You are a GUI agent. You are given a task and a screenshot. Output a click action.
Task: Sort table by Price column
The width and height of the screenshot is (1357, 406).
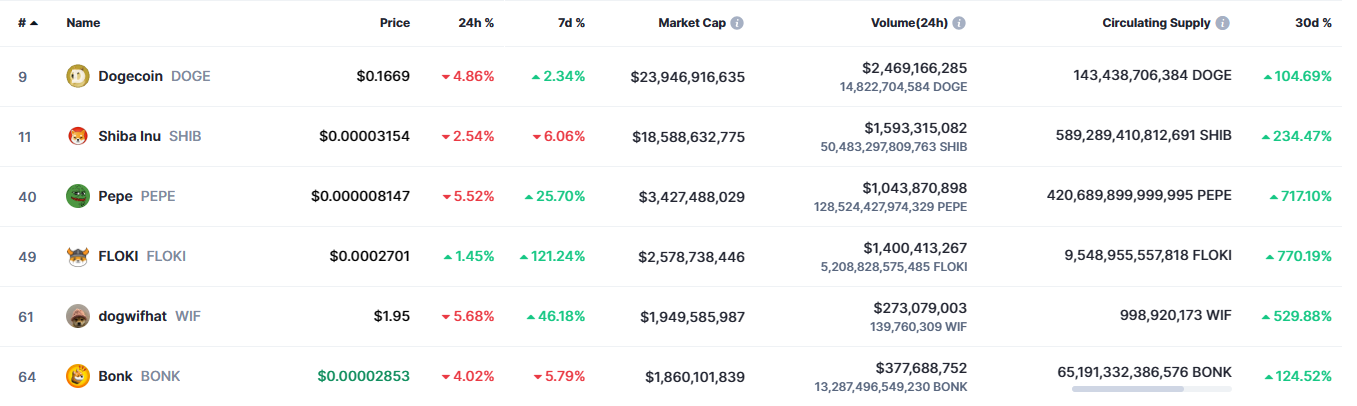pos(395,23)
